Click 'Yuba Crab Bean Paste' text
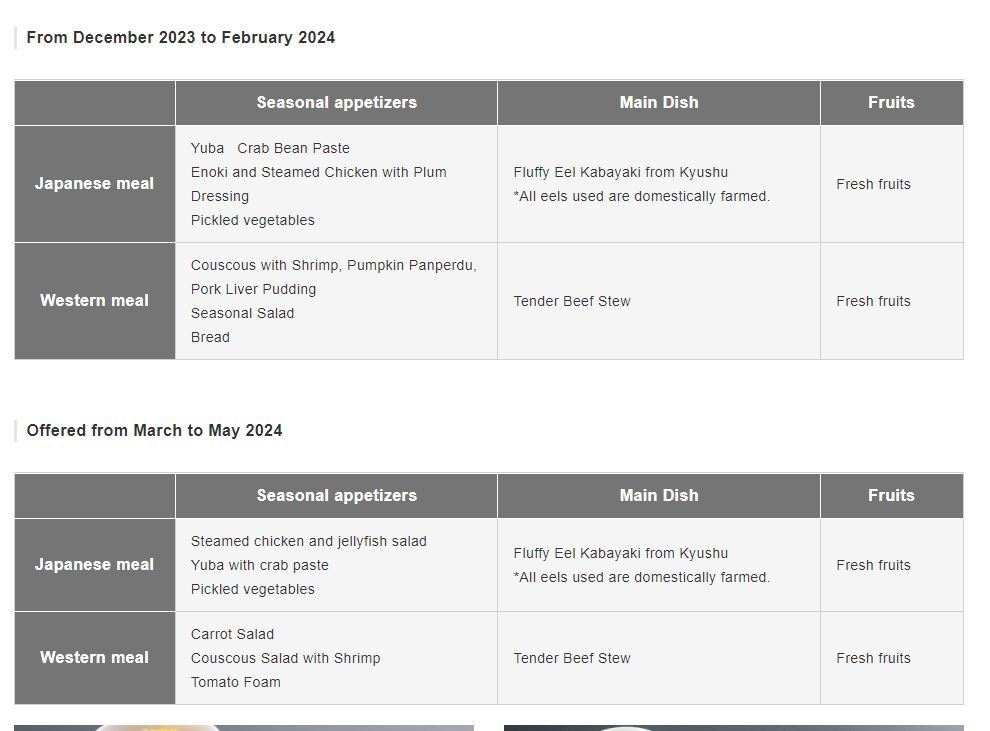The width and height of the screenshot is (990, 731). click(270, 148)
